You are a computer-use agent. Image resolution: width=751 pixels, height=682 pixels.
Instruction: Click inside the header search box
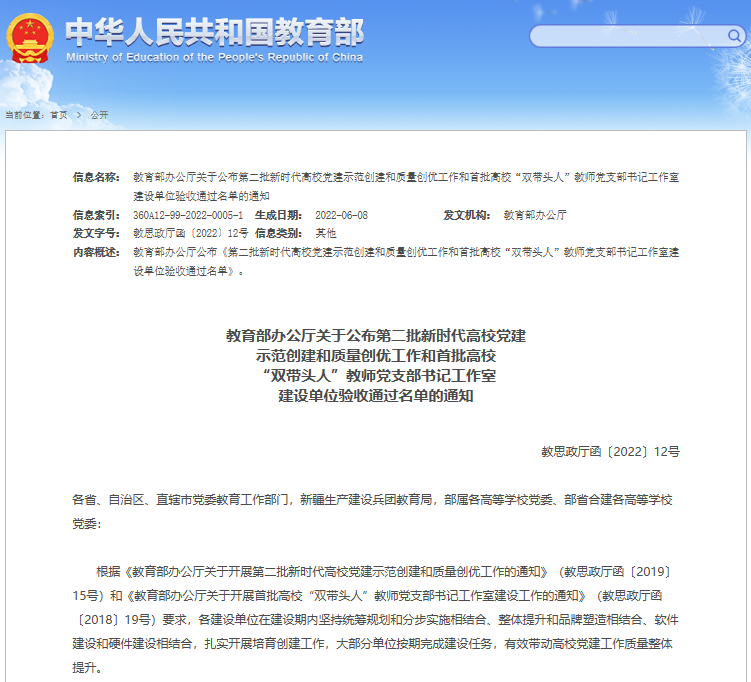point(625,37)
